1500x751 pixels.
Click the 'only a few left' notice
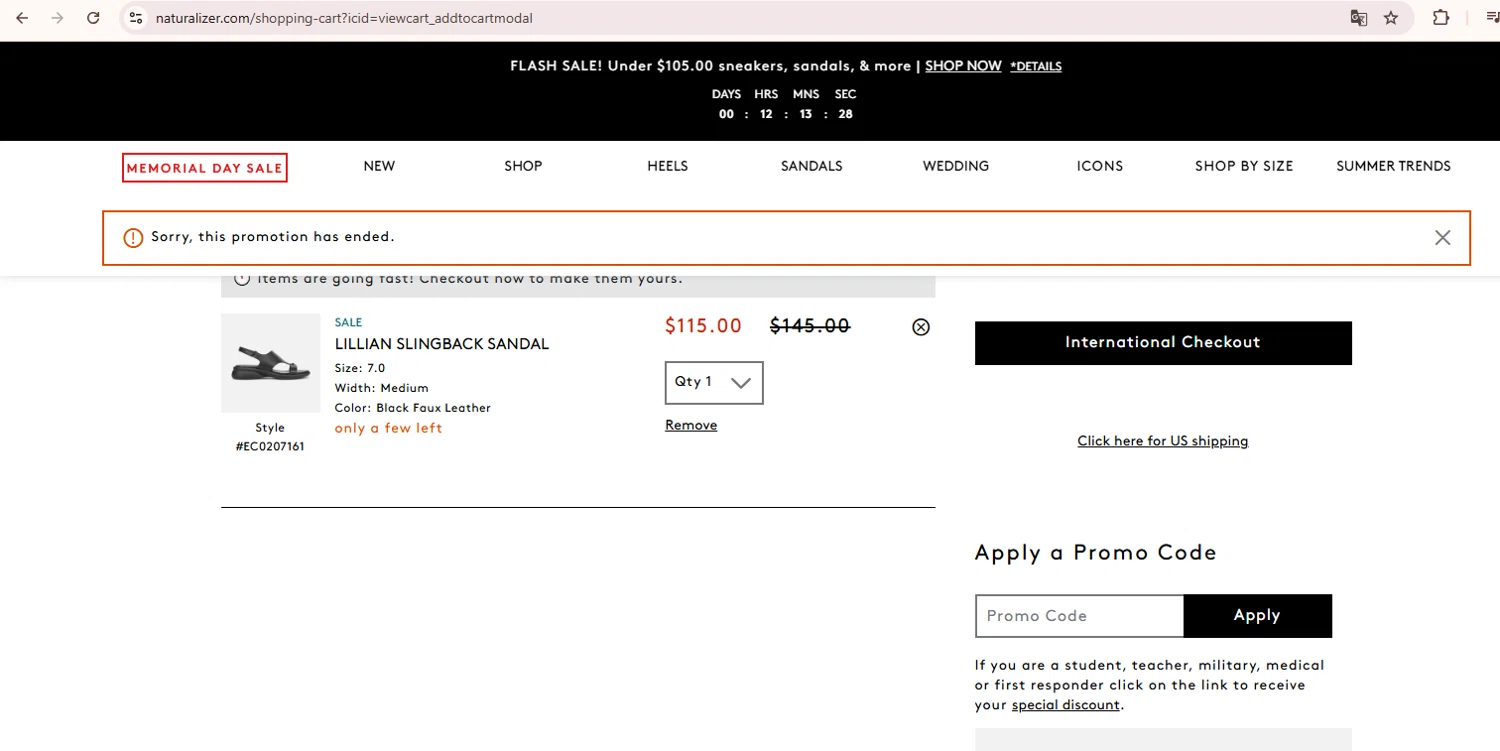tap(388, 428)
